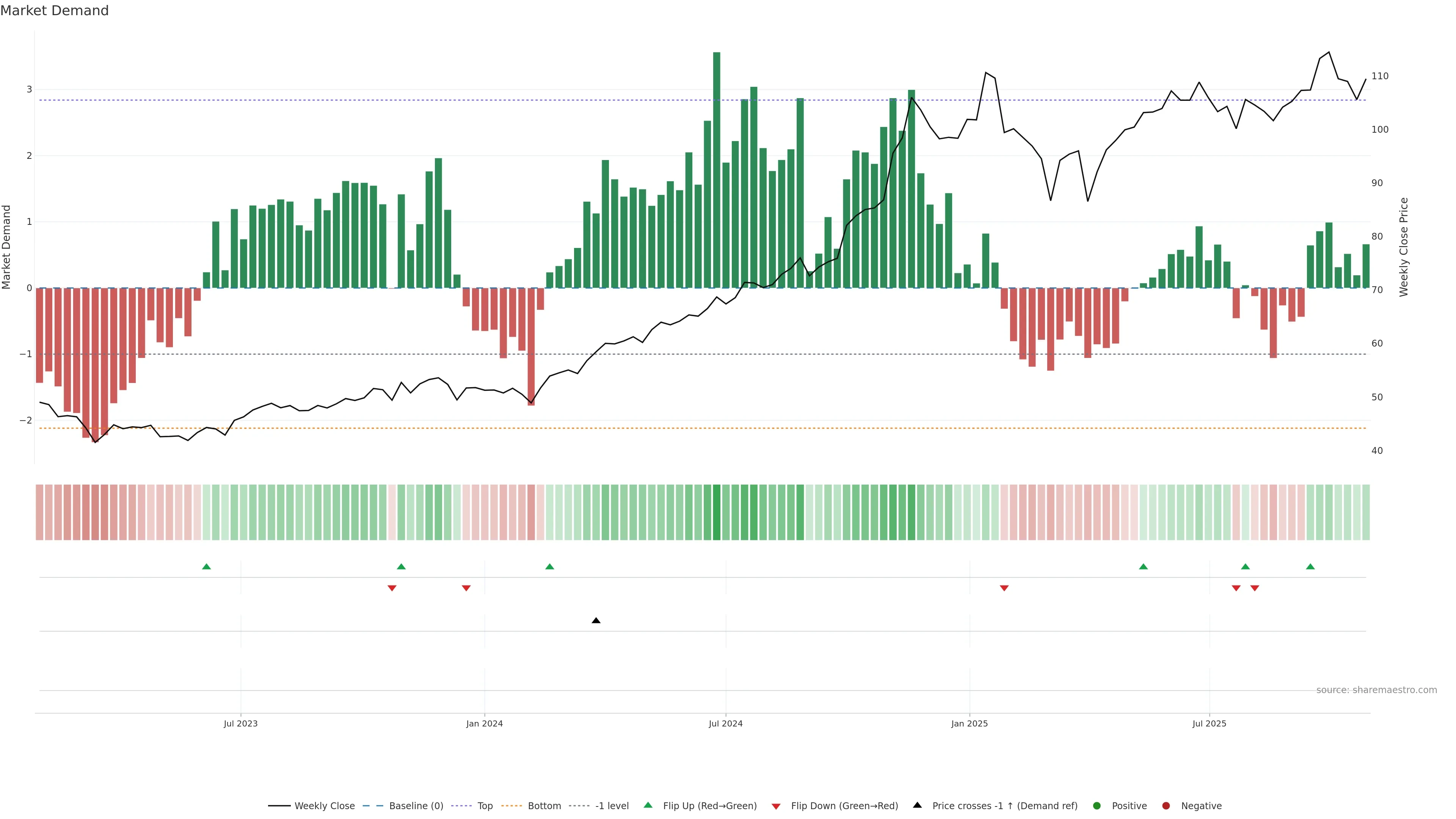1456x819 pixels.
Task: Click the Negative red circle legend icon
Action: [1166, 806]
